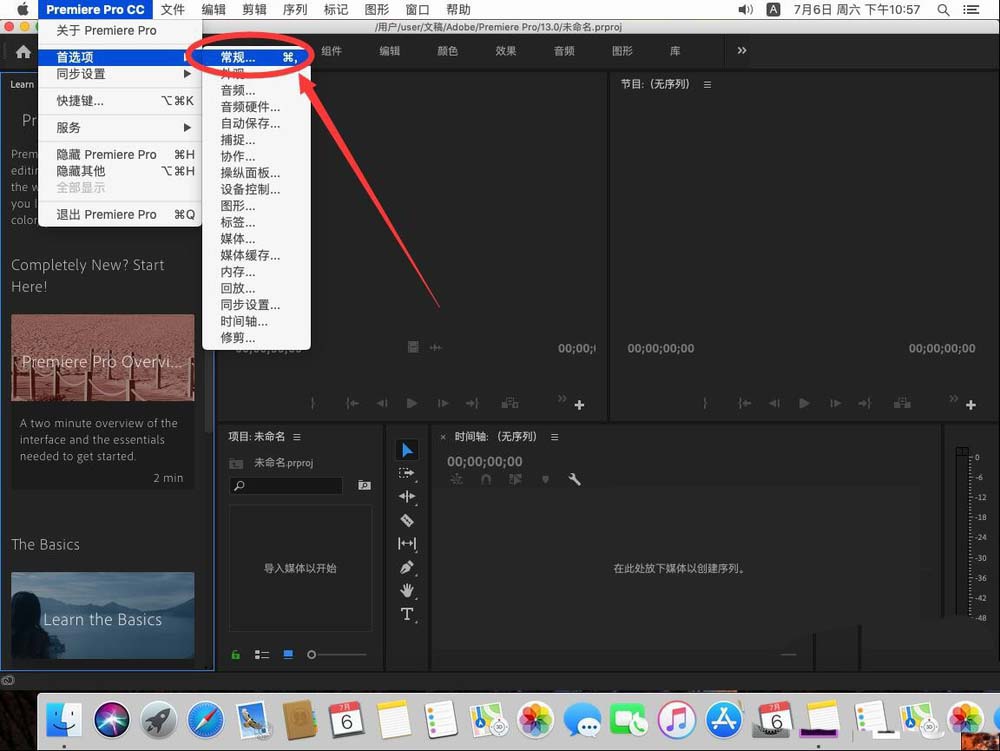Open the 窗口 menu in the menu bar
1000x751 pixels.
(416, 9)
